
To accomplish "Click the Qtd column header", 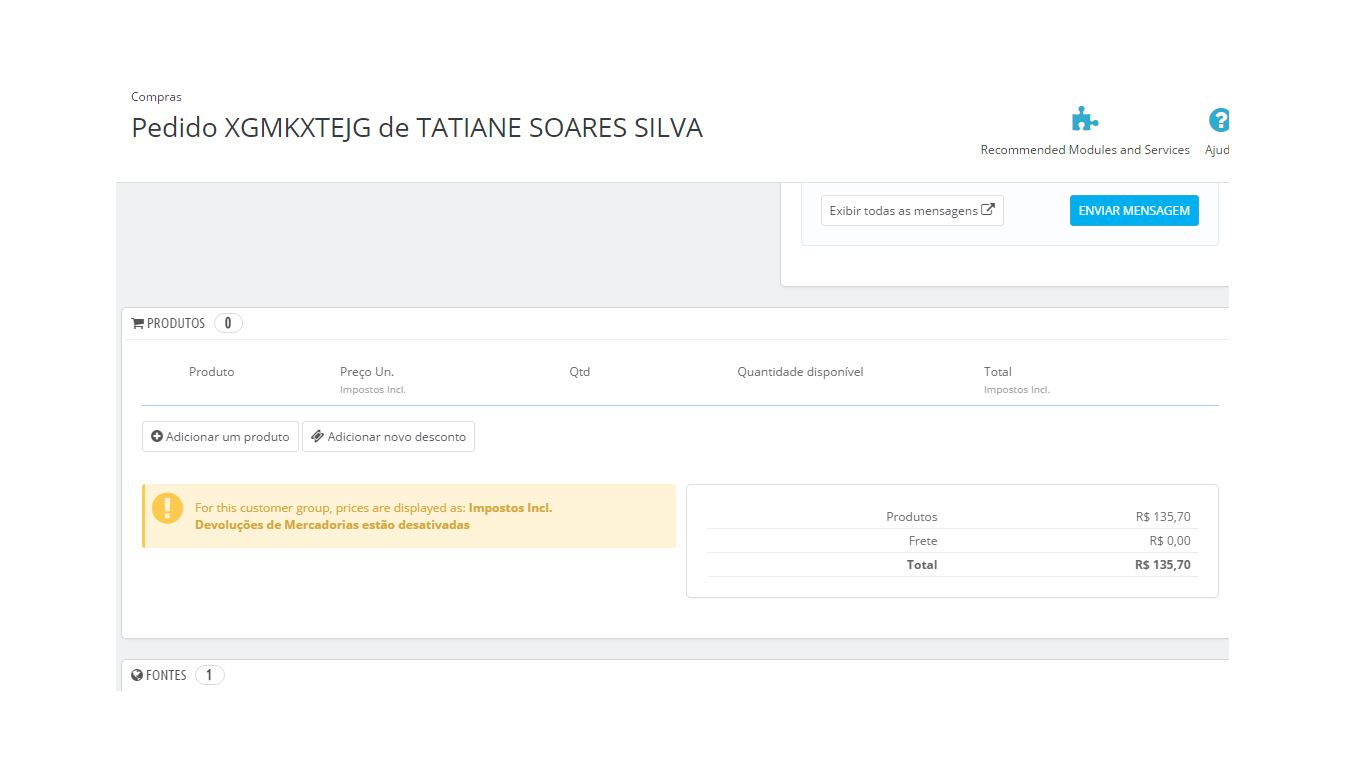I will pos(580,372).
